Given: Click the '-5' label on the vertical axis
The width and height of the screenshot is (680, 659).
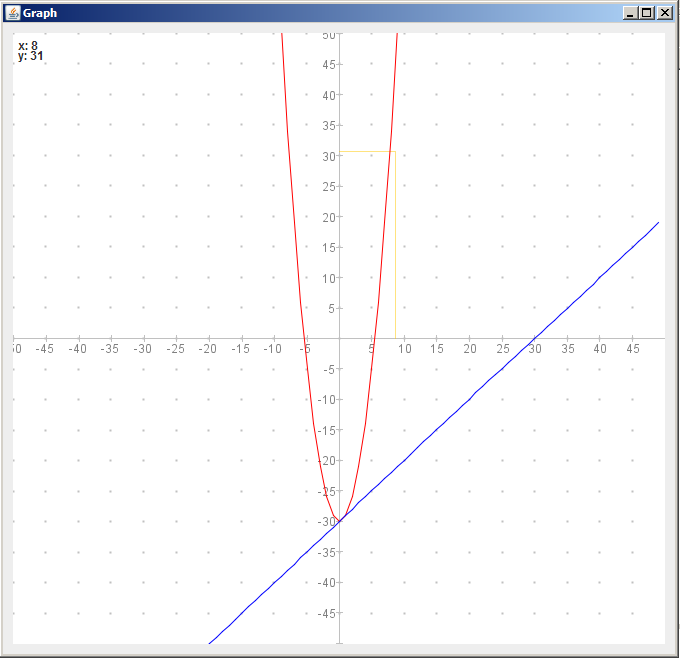Looking at the screenshot, I should tap(329, 370).
